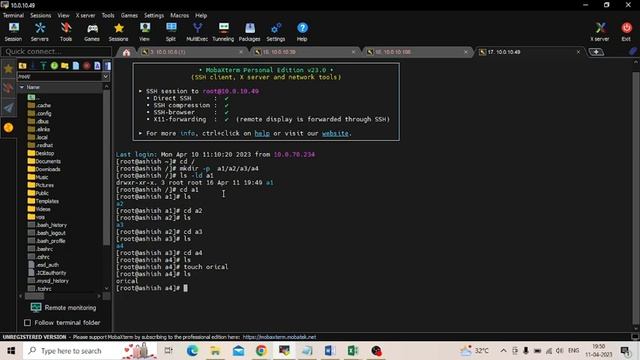Click the green refresh icon in SFTP toolbar
640x360 pixels.
54,66
